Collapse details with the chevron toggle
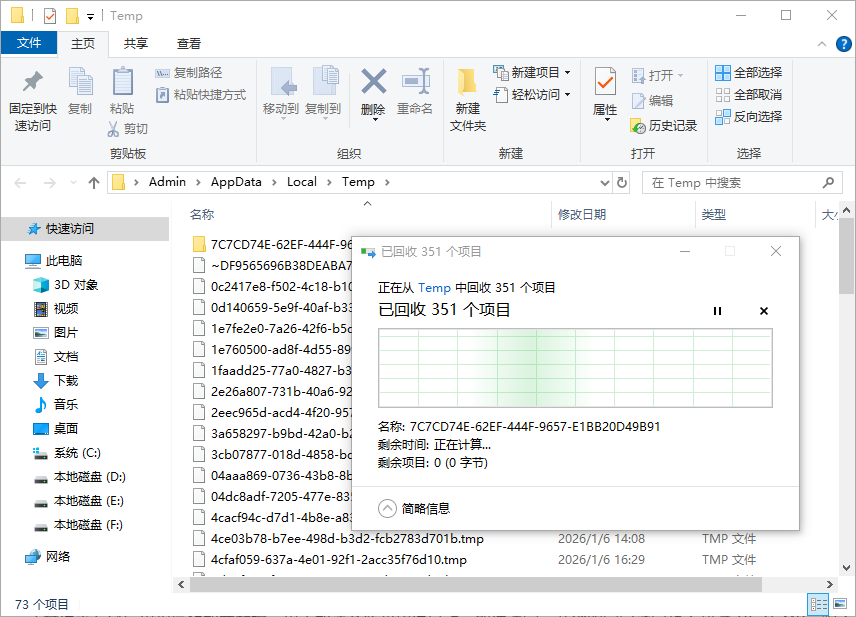Viewport: 856px width, 617px height. point(388,508)
